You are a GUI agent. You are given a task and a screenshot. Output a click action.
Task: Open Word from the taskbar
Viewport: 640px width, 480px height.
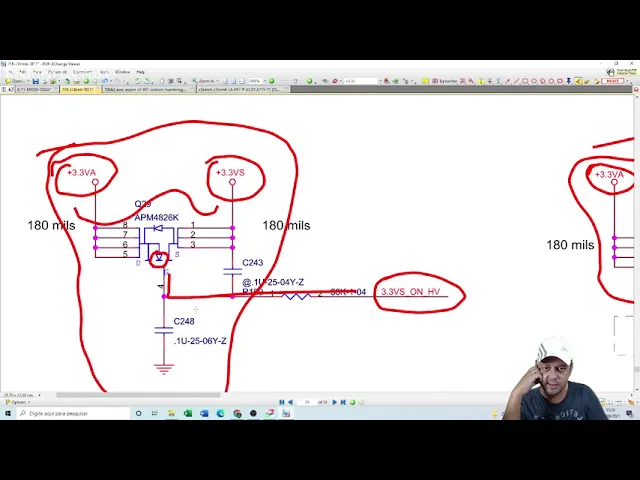pyautogui.click(x=204, y=413)
